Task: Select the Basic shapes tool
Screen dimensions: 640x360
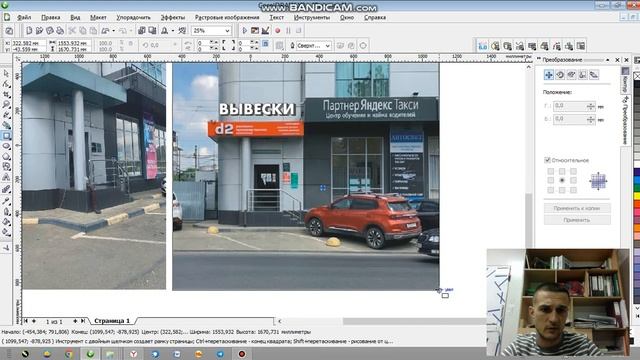Action: pos(6,167)
